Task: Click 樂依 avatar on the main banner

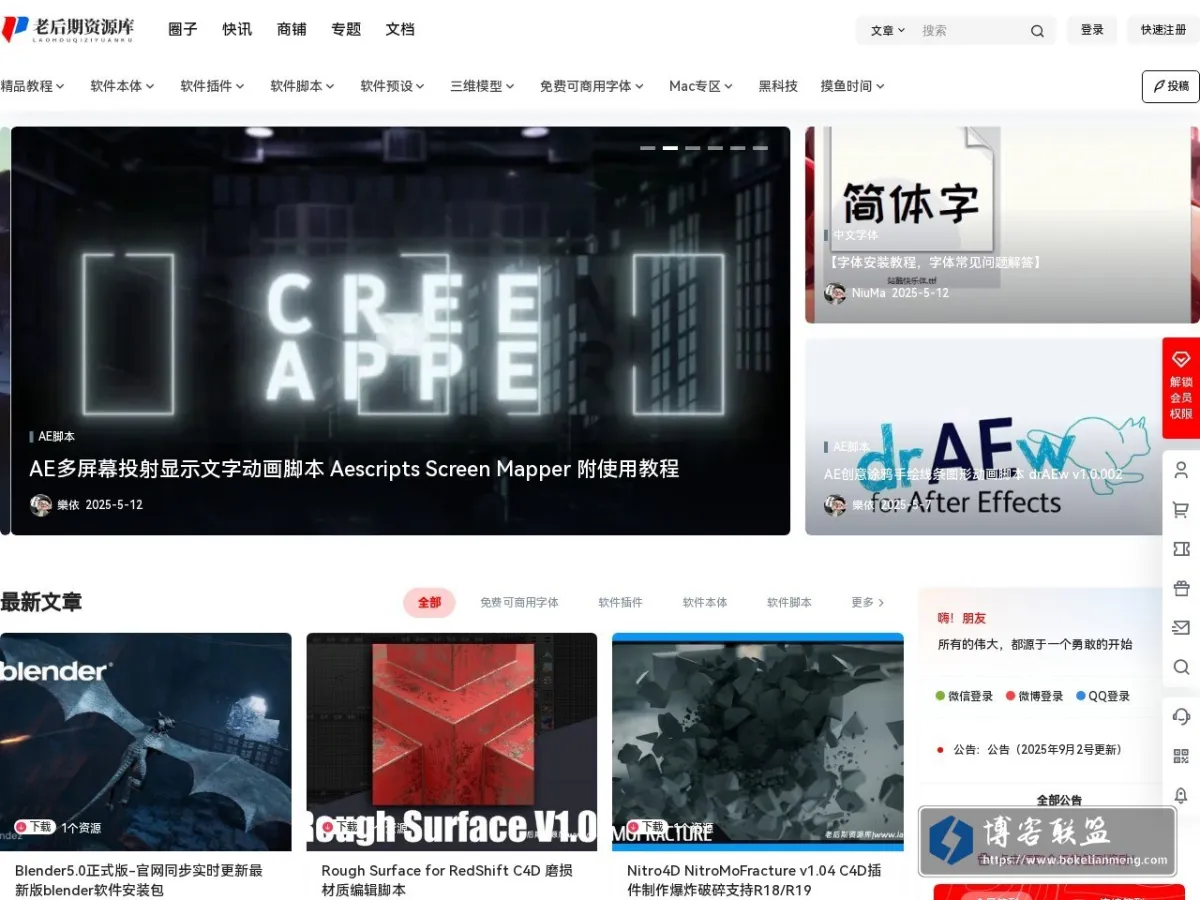Action: (40, 505)
